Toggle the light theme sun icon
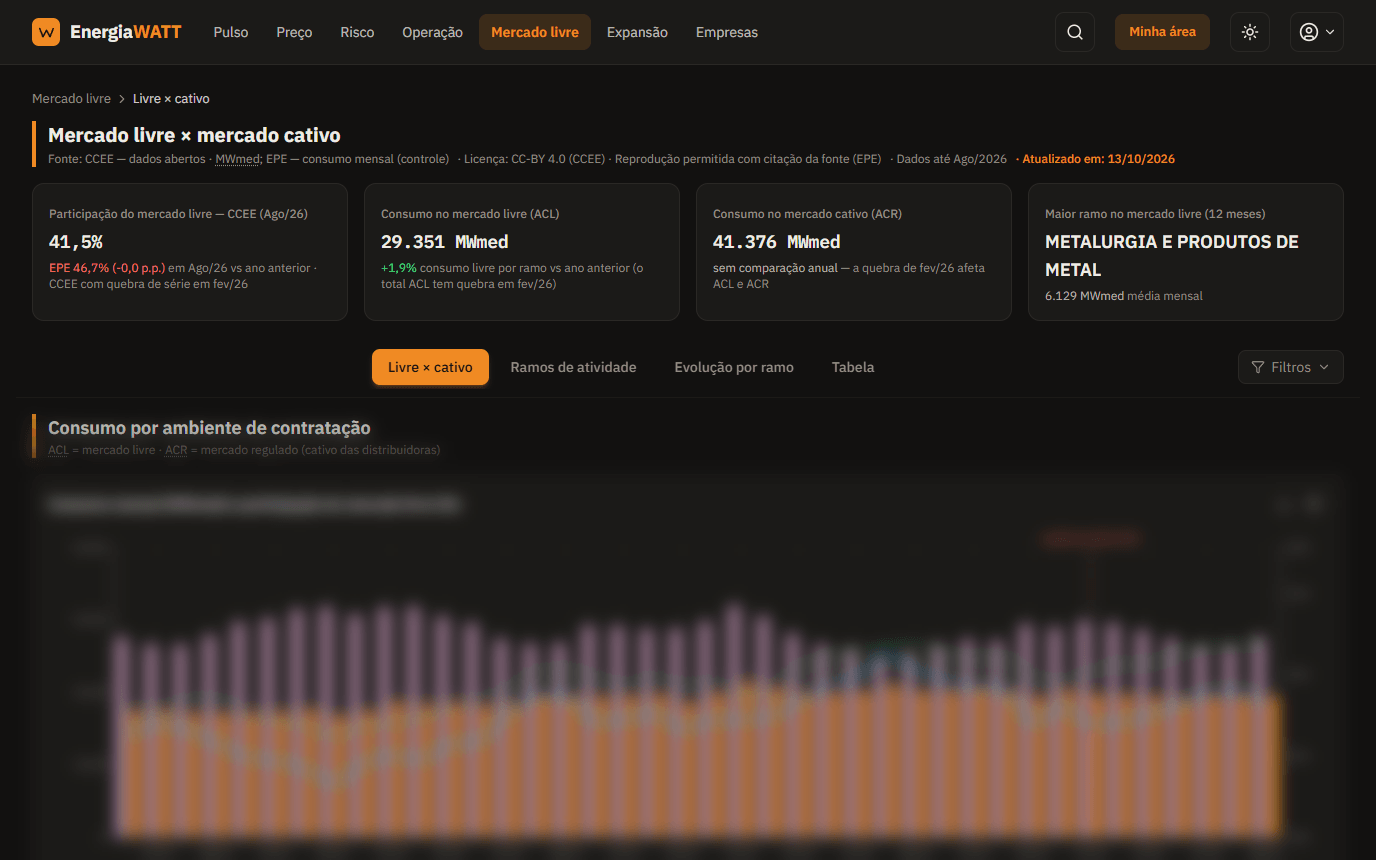The height and width of the screenshot is (860, 1376). tap(1250, 32)
